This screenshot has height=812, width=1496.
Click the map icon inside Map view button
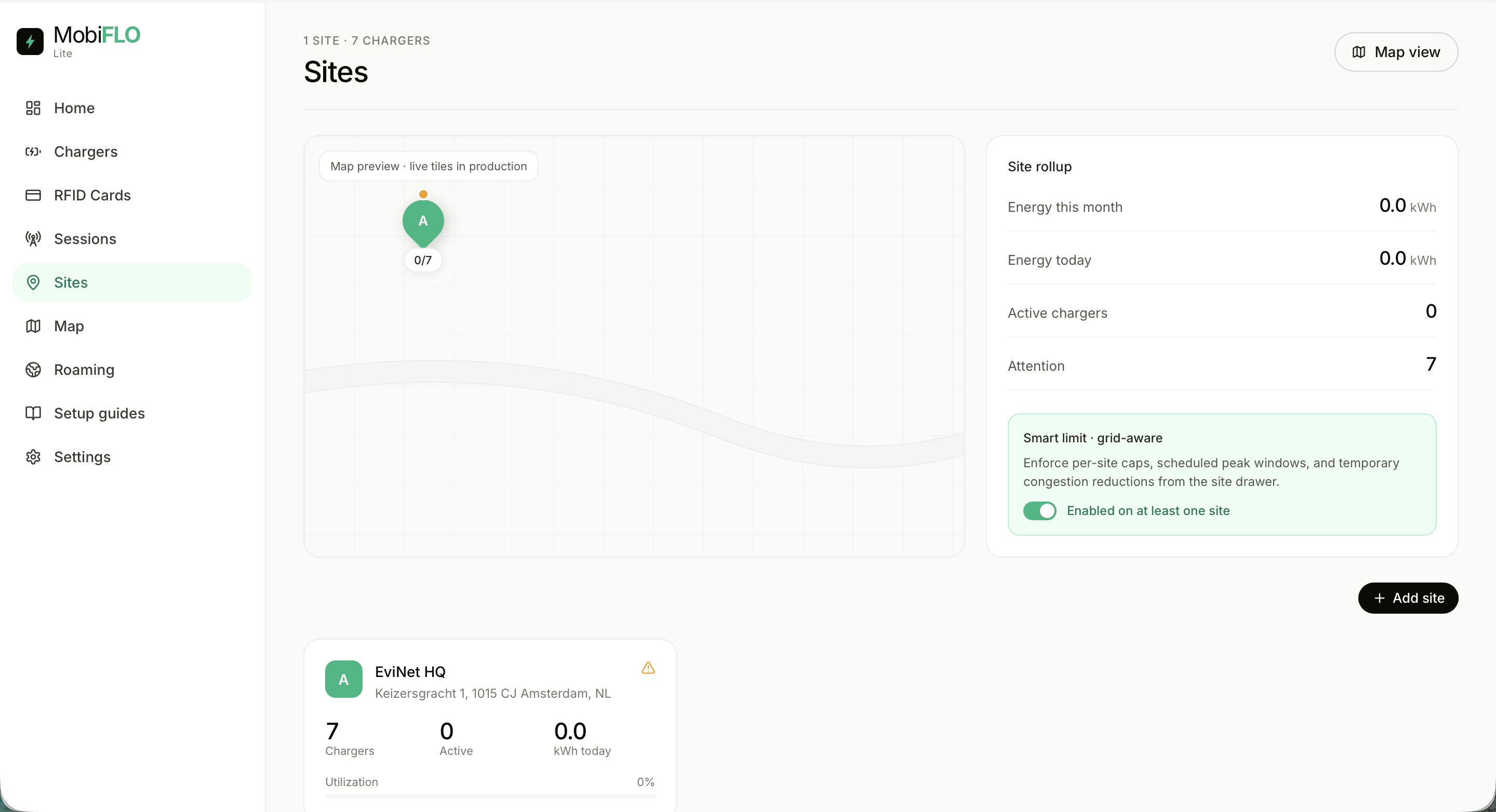1359,52
